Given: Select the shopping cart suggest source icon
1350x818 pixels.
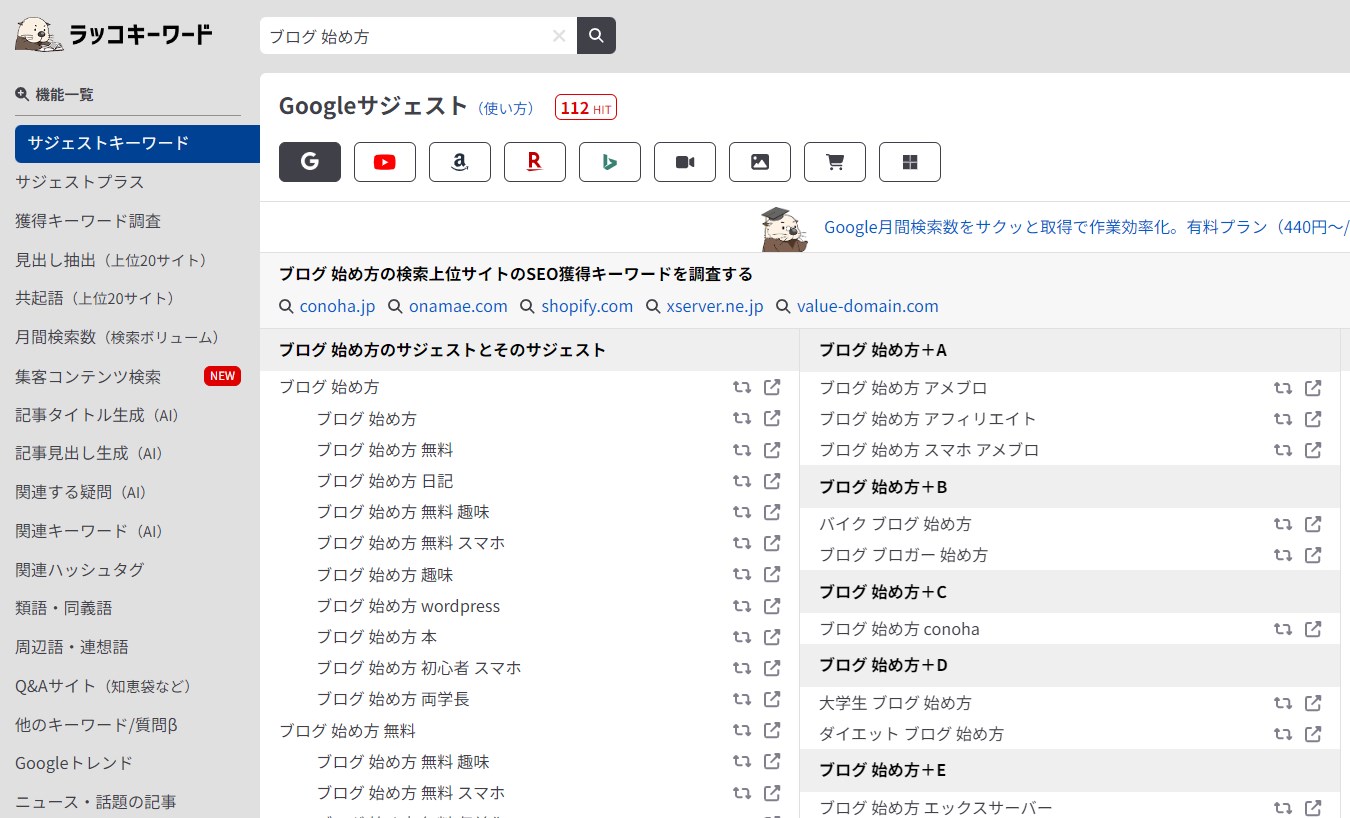Looking at the screenshot, I should 835,162.
